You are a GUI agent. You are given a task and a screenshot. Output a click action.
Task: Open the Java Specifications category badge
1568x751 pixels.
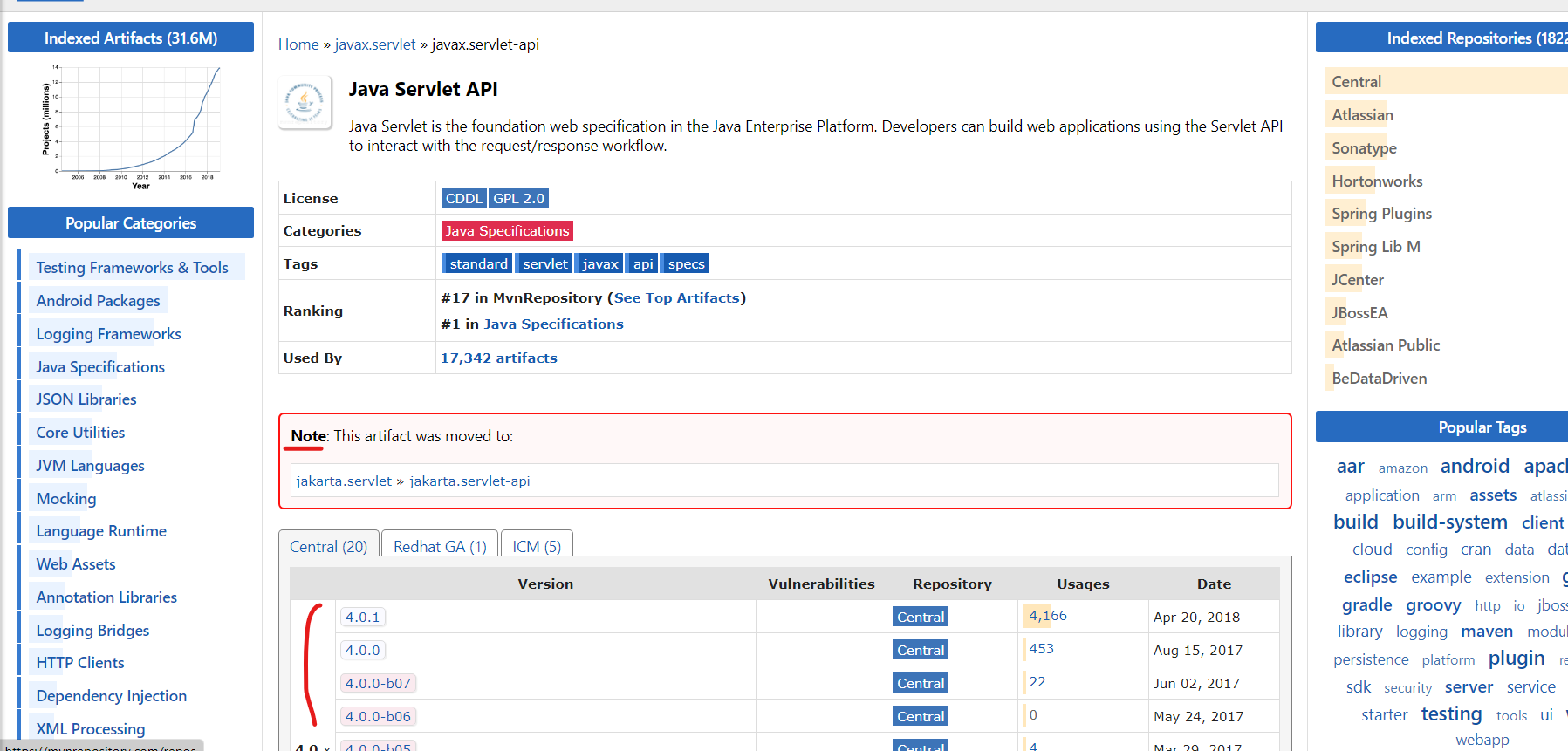tap(507, 231)
